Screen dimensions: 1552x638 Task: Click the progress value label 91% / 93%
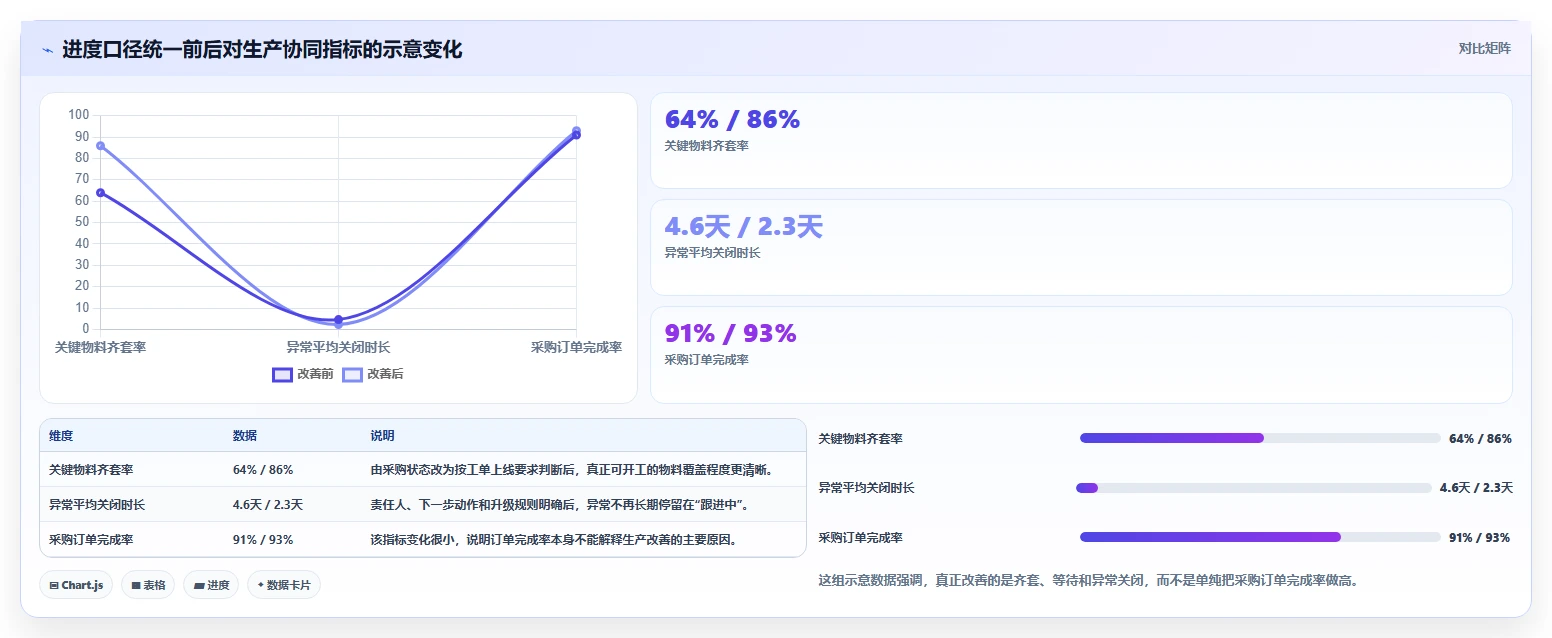pos(1479,537)
